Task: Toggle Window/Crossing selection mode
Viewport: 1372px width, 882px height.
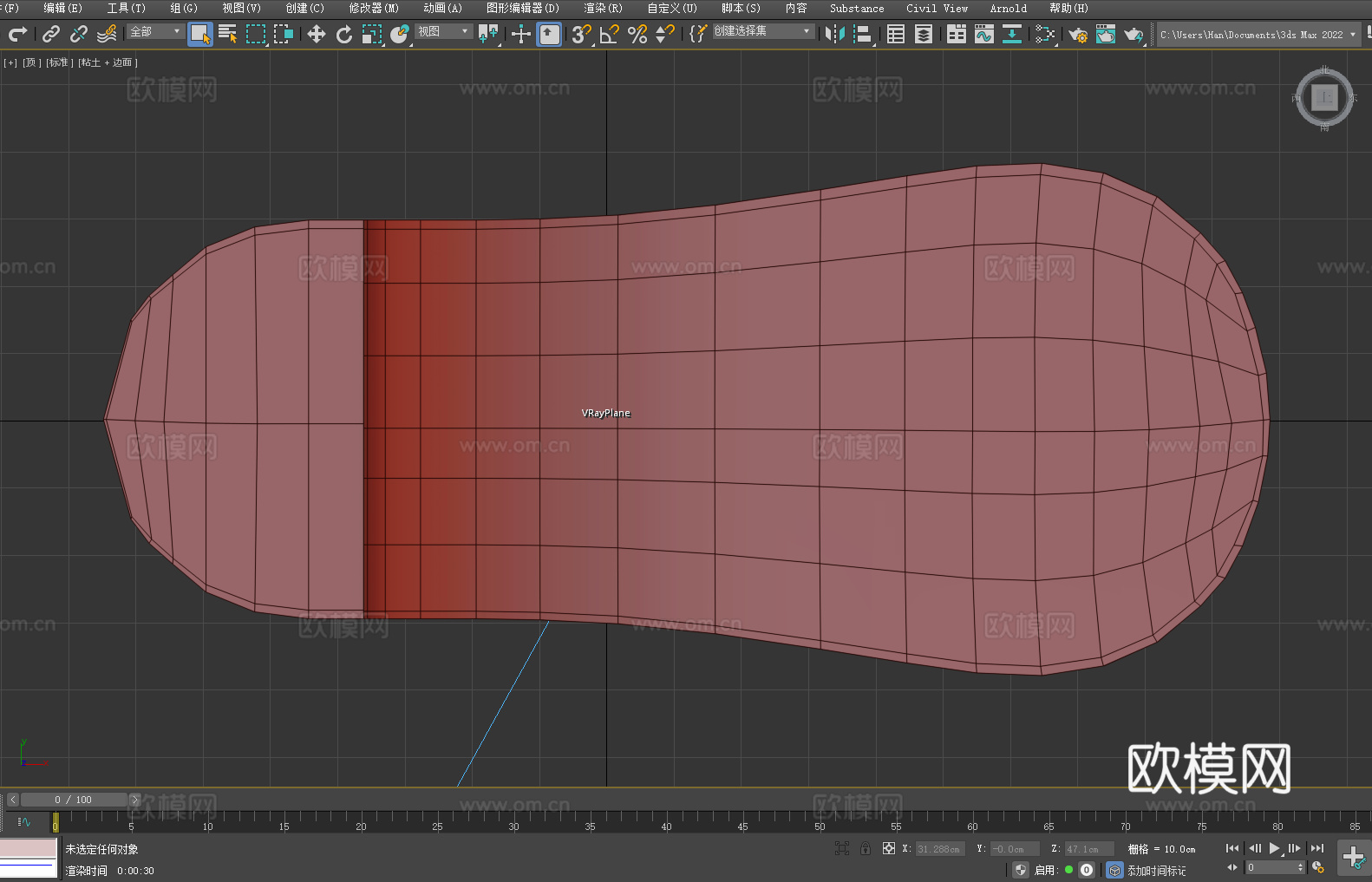Action: click(284, 34)
